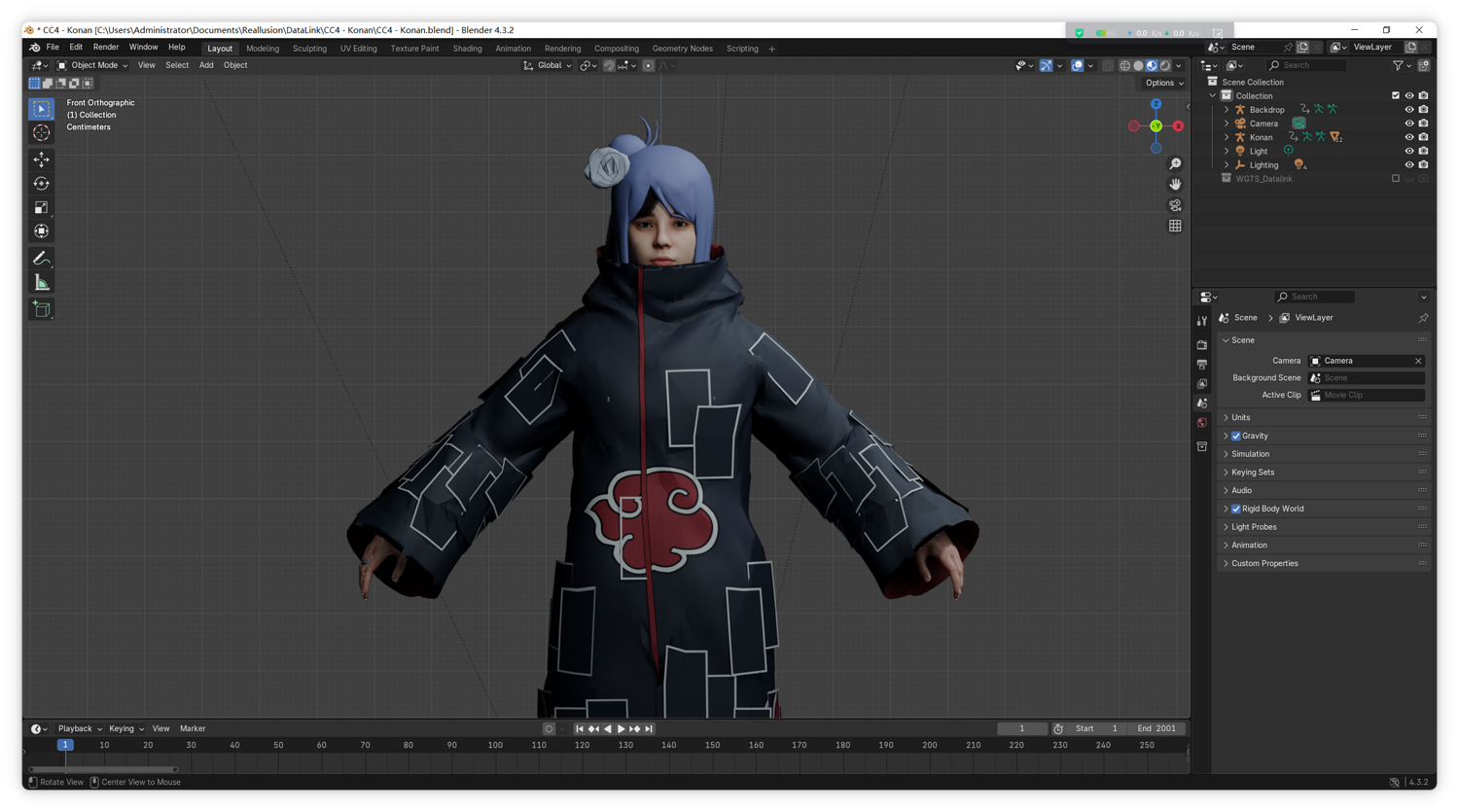Uncheck the Rigid Body World checkbox
The width and height of the screenshot is (1459, 812).
1236,510
